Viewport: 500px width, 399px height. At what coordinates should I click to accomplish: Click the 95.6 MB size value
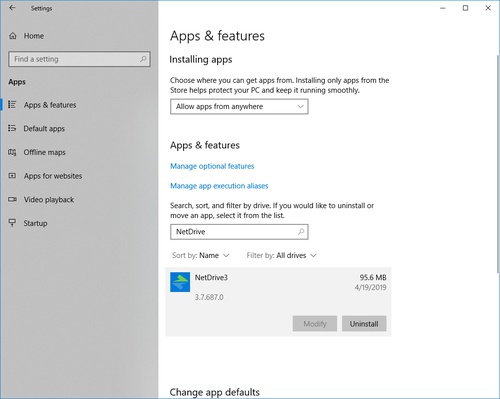tap(373, 277)
